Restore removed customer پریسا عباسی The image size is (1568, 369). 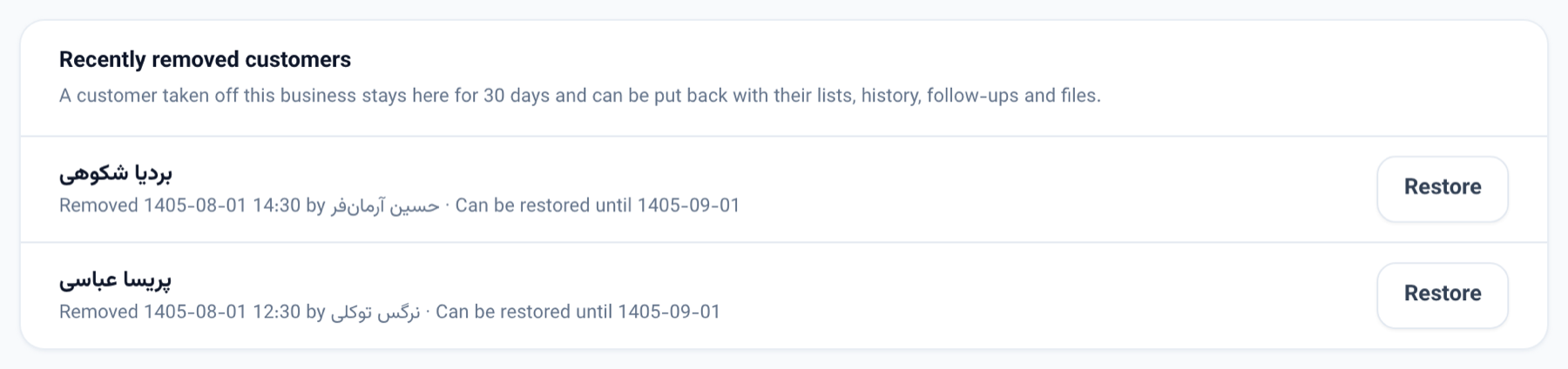pyautogui.click(x=1443, y=294)
